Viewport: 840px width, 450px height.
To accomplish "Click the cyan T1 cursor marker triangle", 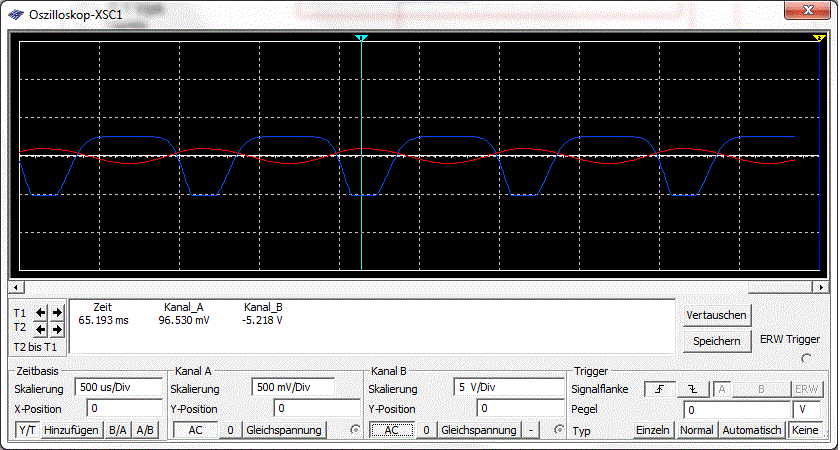I will (362, 38).
